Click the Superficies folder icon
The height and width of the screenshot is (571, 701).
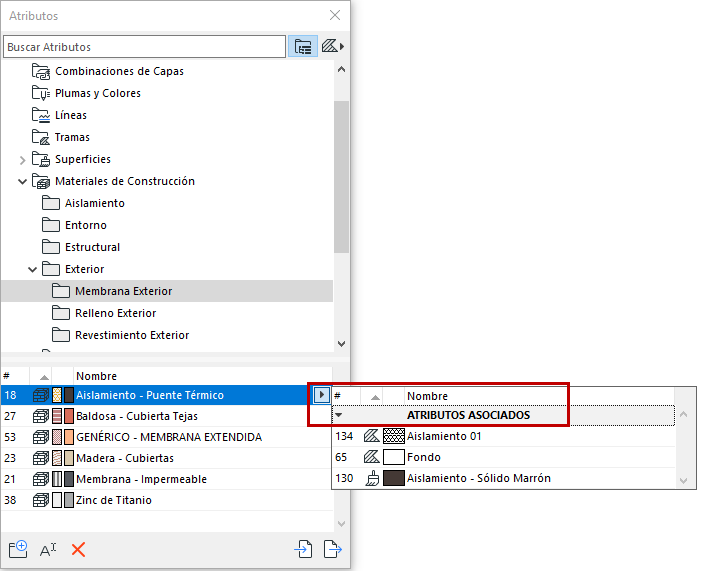[x=41, y=159]
